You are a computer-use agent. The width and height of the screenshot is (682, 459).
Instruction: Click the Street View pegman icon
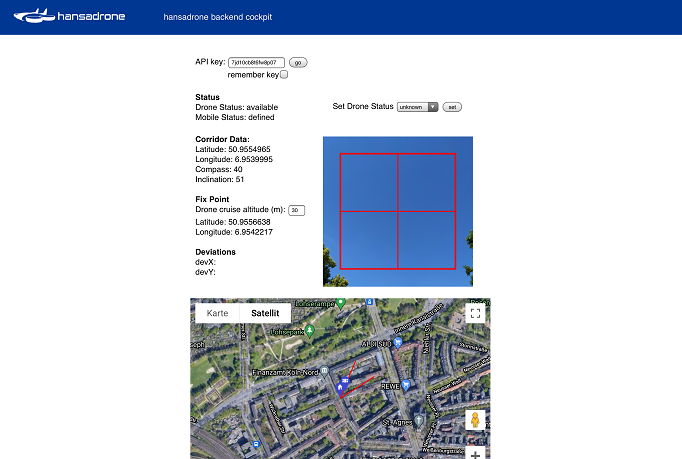pos(475,420)
